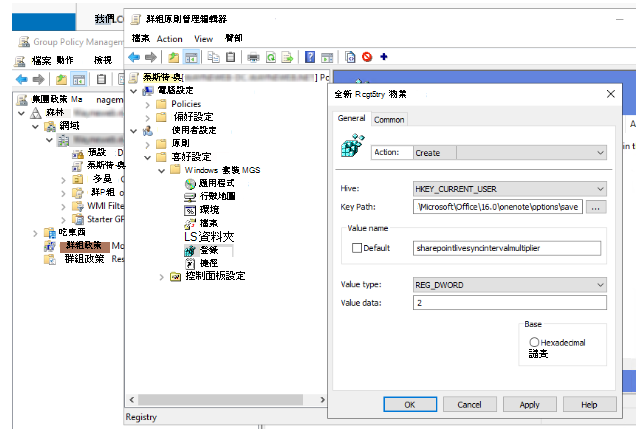Click the scroll right arrow of tree pane

tap(323, 399)
